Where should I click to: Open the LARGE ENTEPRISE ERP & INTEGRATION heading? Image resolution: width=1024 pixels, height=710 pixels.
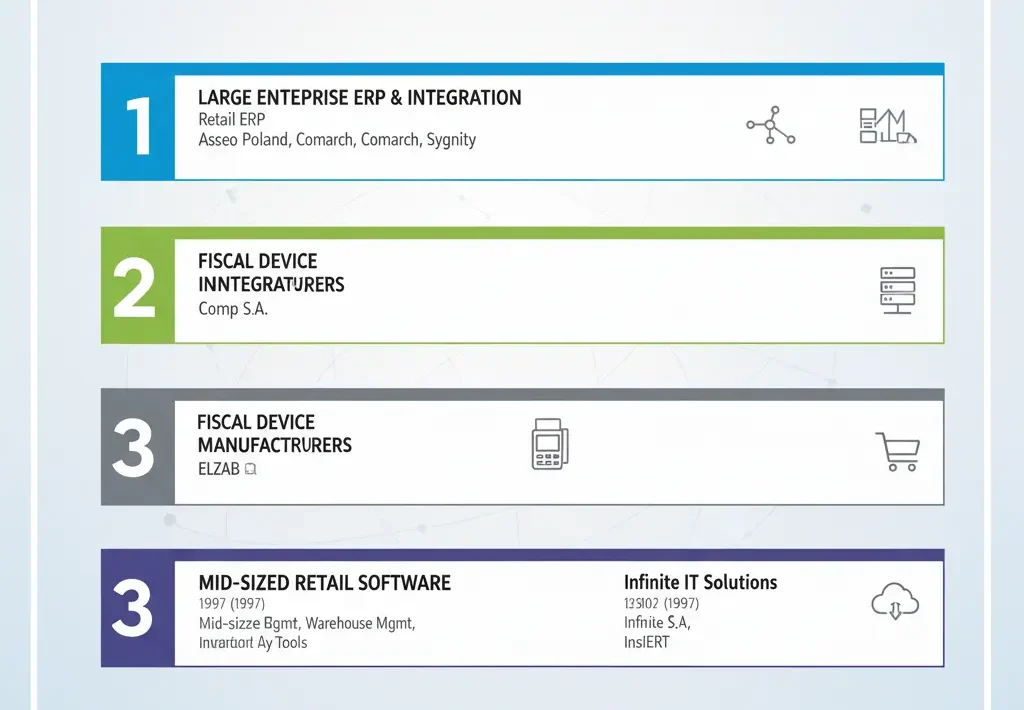360,97
